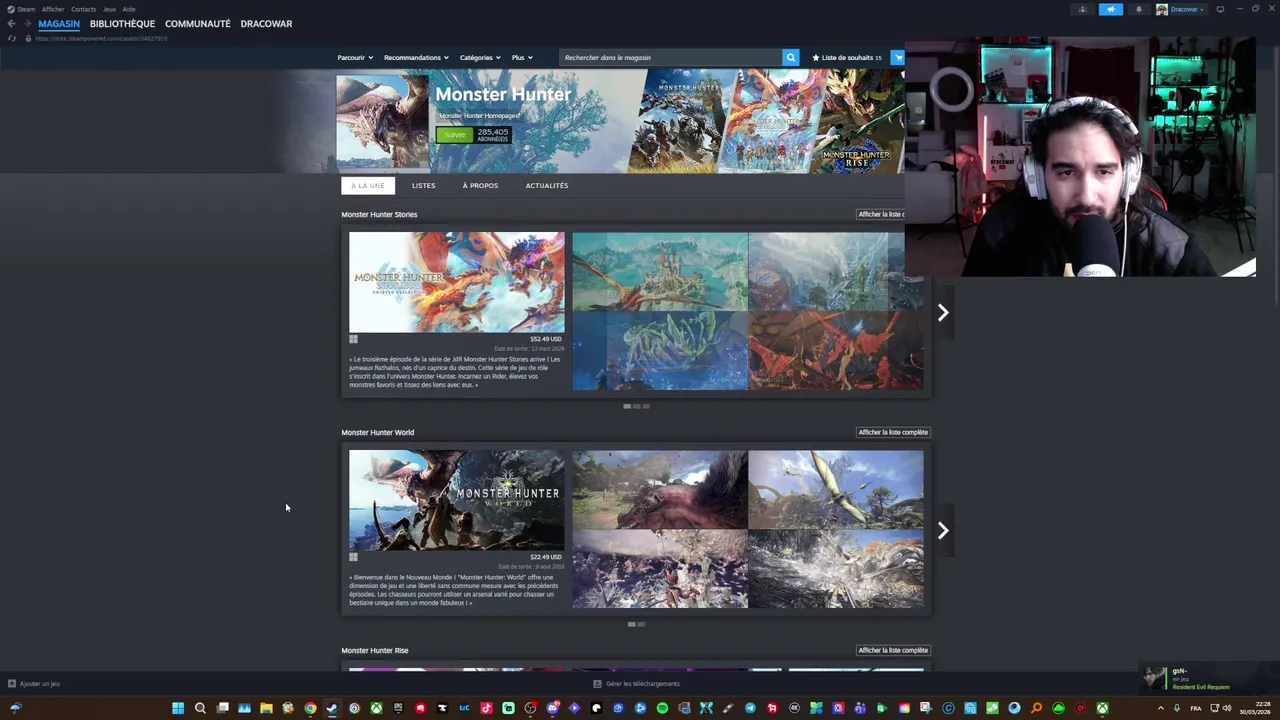Switch to the À PROPOS tab
The image size is (1280, 720).
(480, 185)
